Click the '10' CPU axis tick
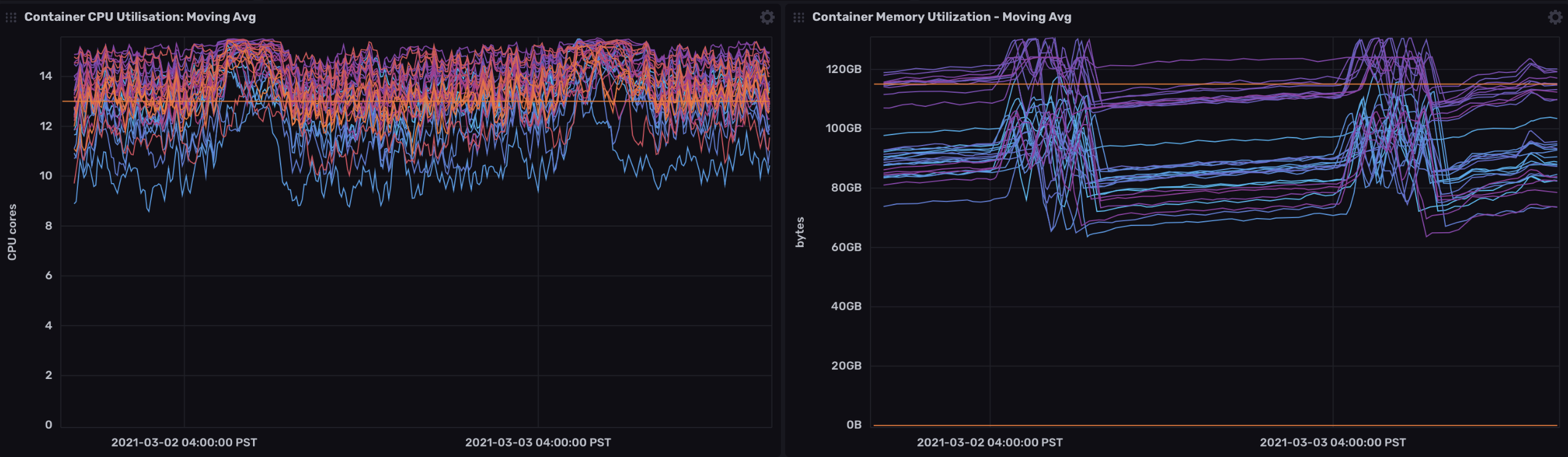The height and width of the screenshot is (457, 1568). [46, 176]
